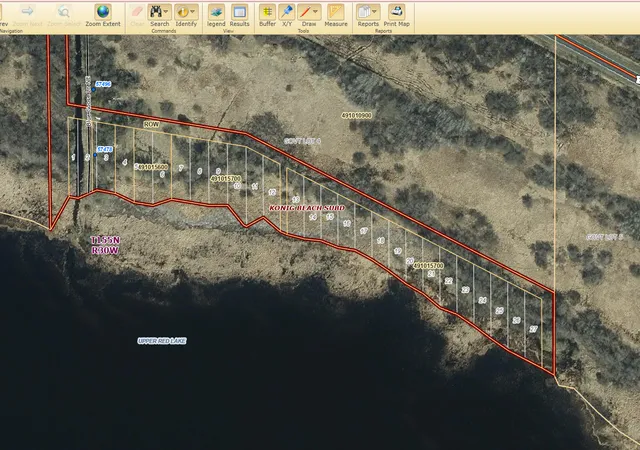640x450 pixels.
Task: Activate the Identify tool icon
Action: (182, 12)
